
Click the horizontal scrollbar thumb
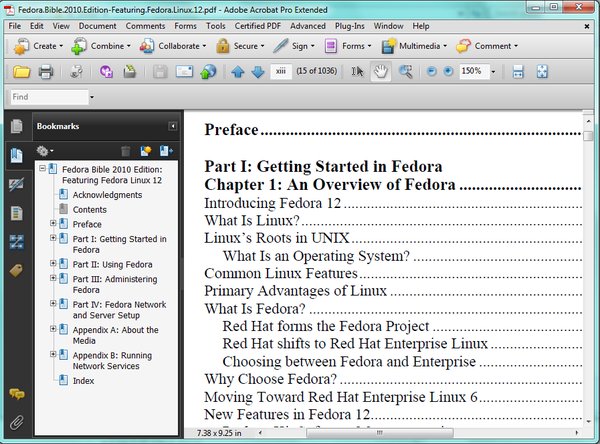coord(380,433)
